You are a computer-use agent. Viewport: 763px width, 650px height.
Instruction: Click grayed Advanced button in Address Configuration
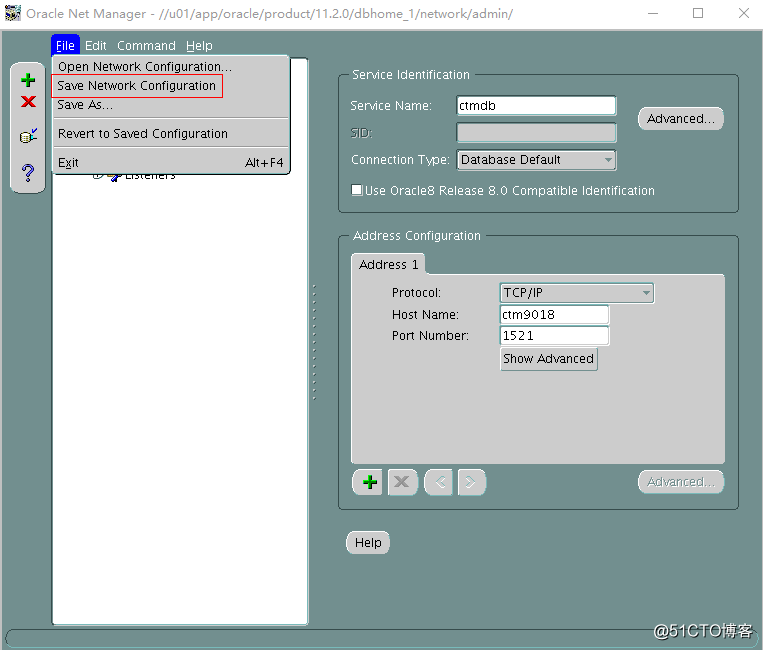[680, 482]
